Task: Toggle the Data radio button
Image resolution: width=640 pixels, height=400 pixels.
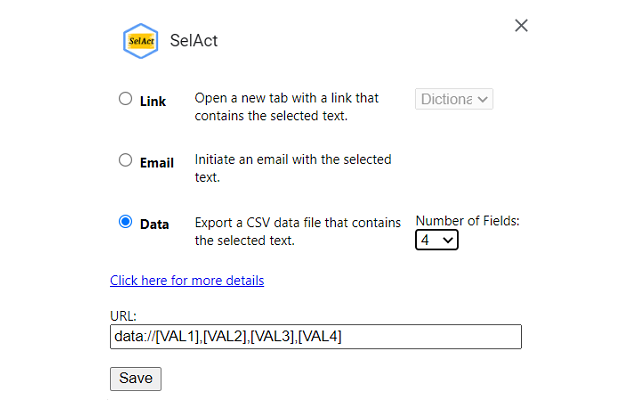Action: coord(125,222)
